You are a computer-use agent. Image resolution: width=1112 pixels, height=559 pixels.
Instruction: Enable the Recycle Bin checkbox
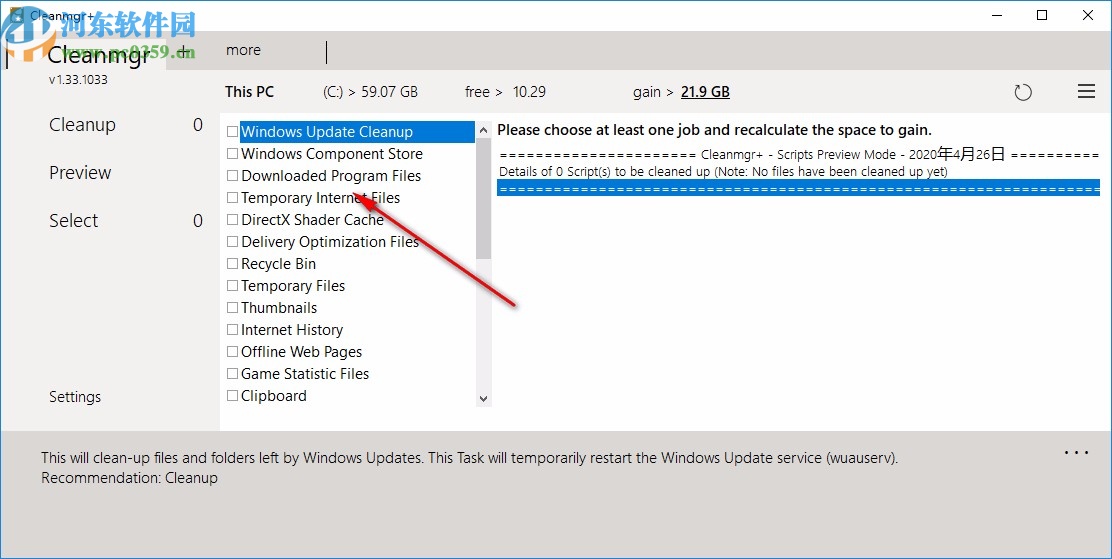coord(233,264)
